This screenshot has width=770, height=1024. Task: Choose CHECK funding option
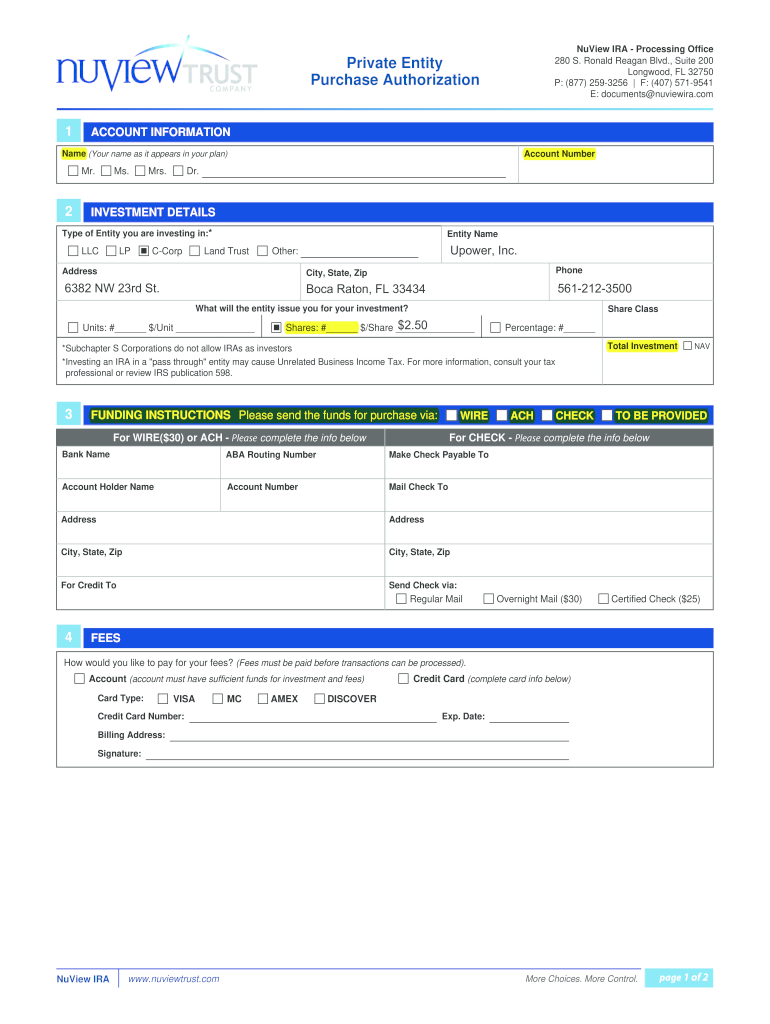[547, 415]
